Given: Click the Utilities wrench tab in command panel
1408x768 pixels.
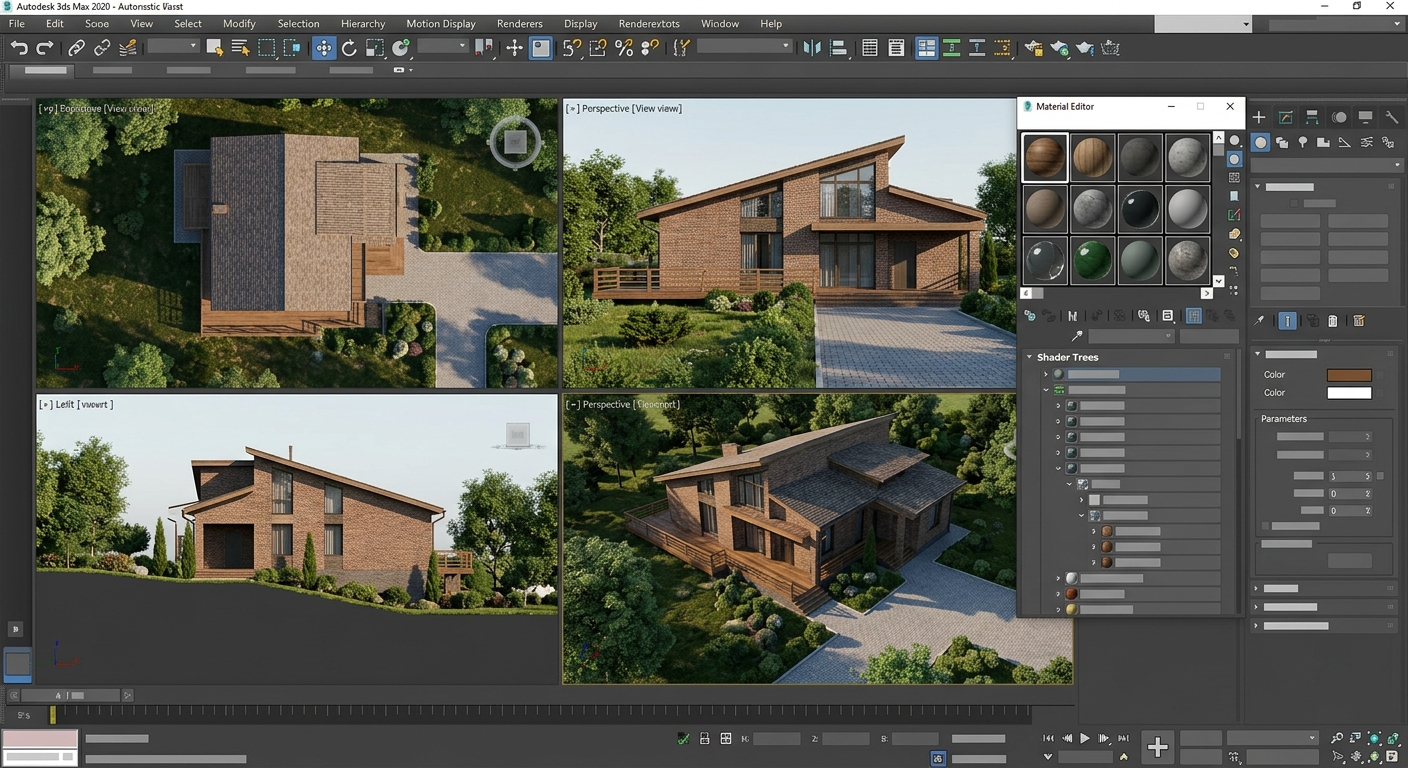Looking at the screenshot, I should coord(1392,117).
